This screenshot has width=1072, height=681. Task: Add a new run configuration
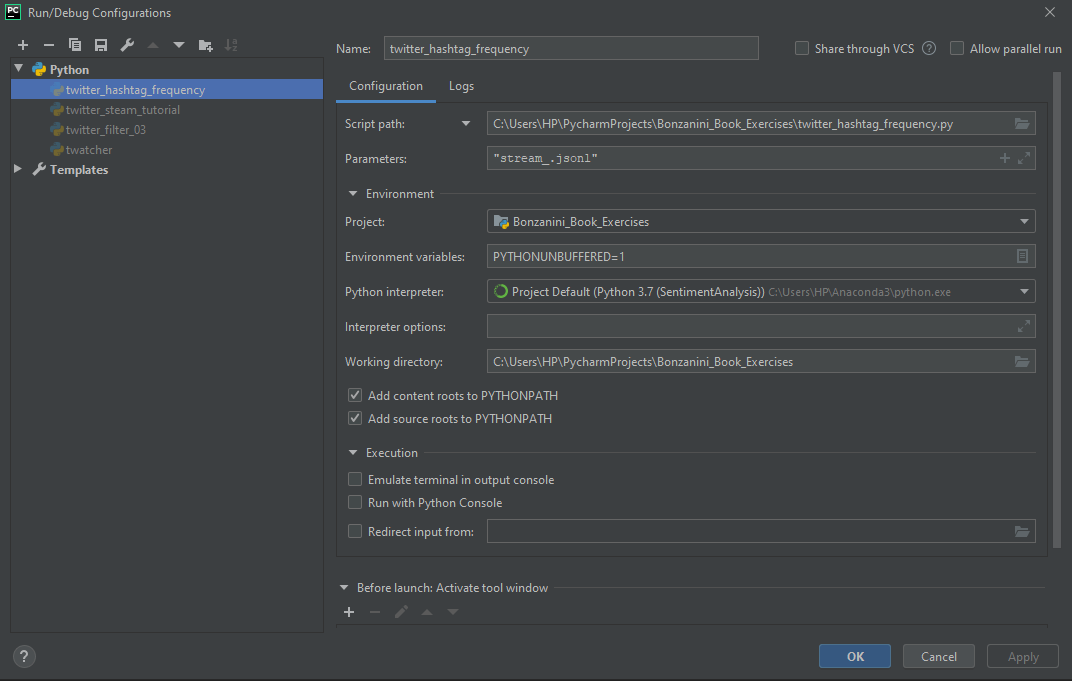tap(23, 45)
